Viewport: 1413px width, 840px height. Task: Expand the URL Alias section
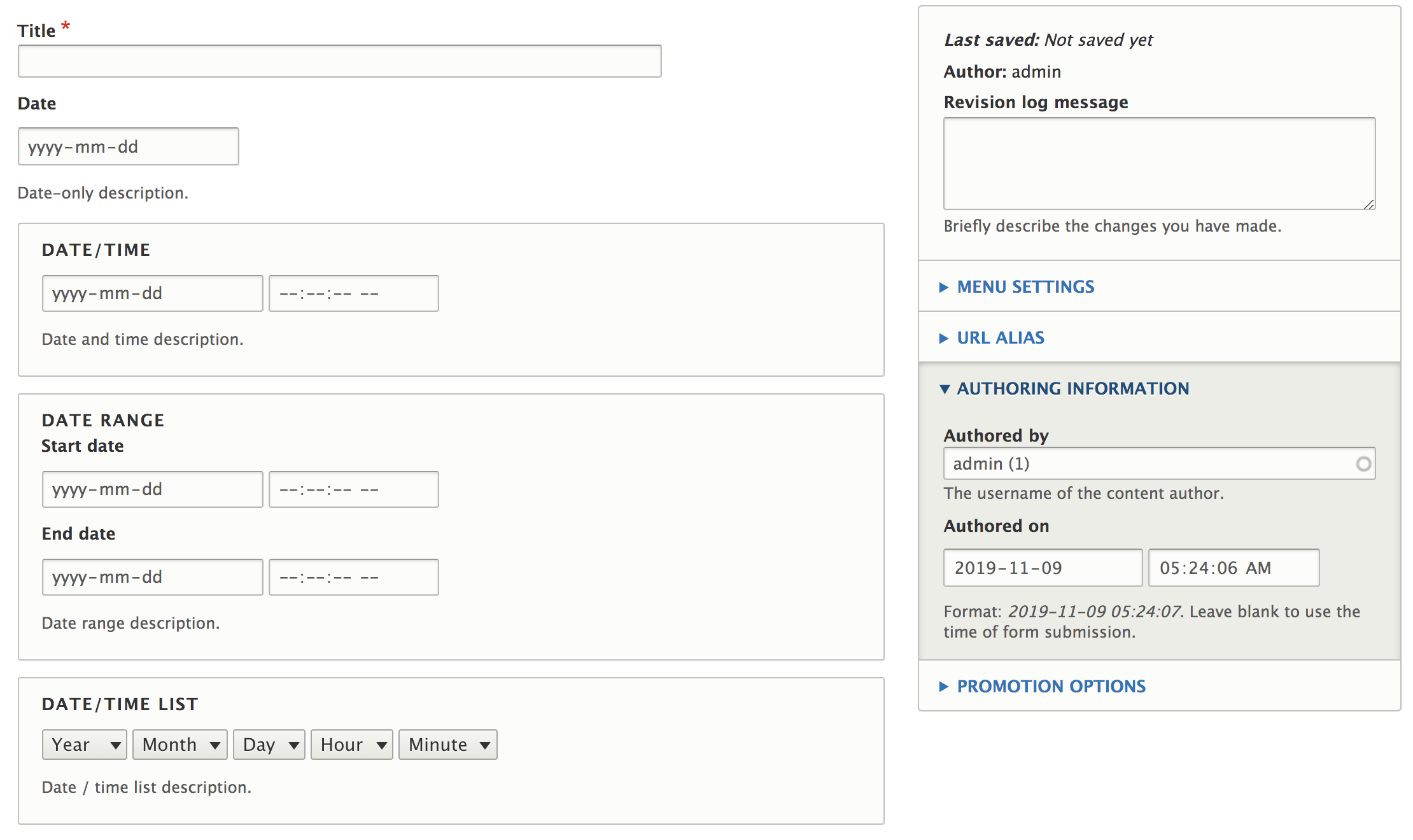click(x=999, y=338)
